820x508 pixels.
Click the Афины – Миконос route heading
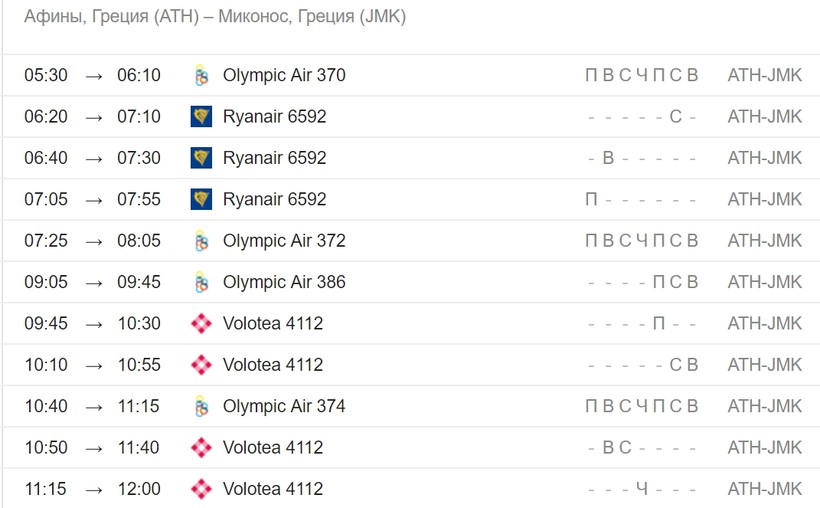[215, 18]
